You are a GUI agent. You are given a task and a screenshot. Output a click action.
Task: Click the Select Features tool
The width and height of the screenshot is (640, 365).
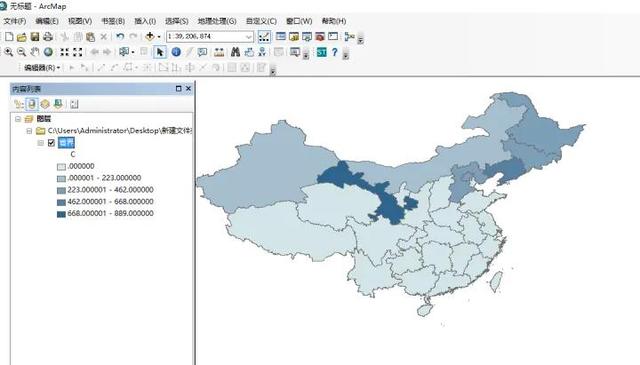[124, 52]
